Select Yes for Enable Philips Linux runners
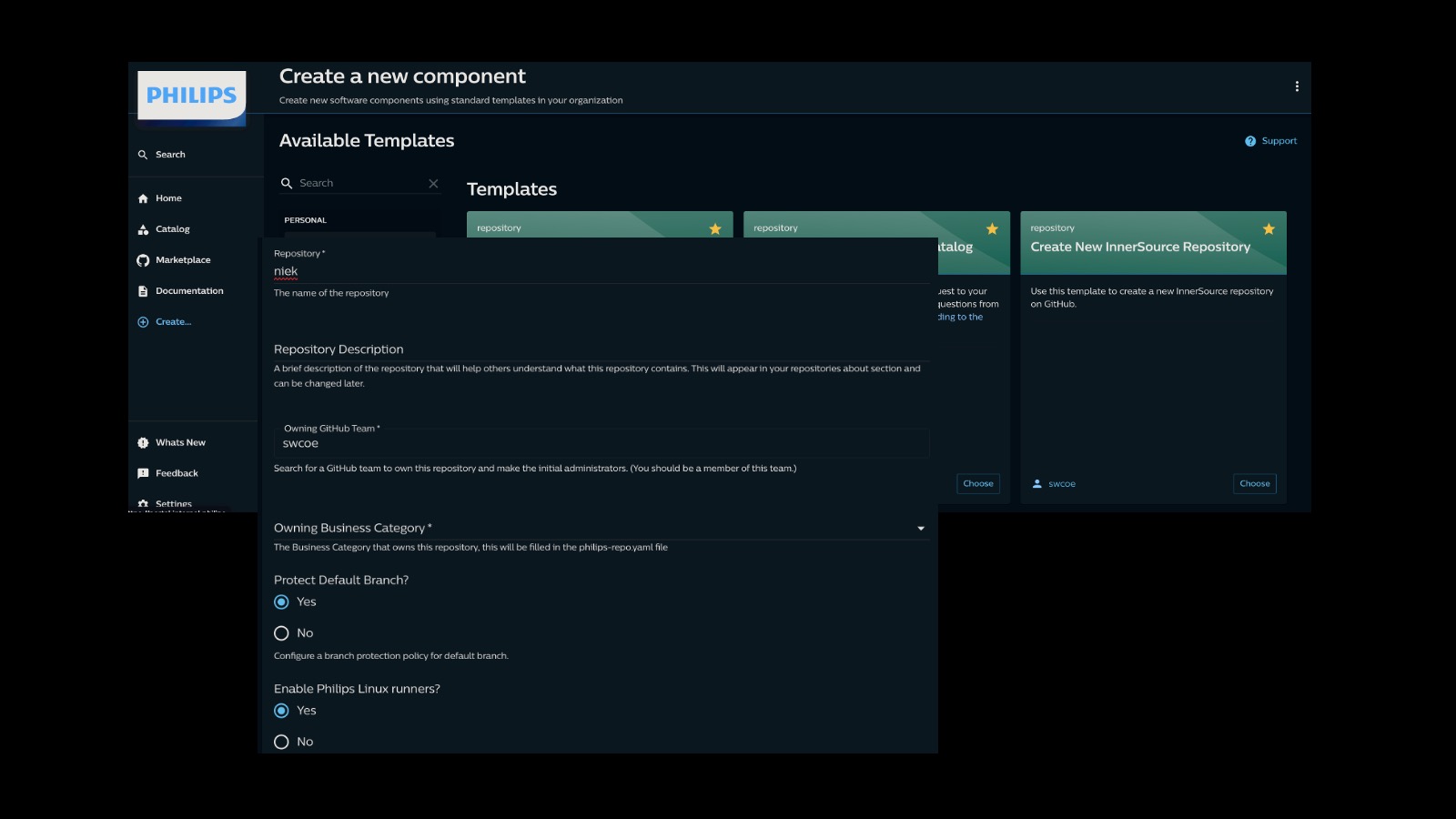 [x=281, y=711]
